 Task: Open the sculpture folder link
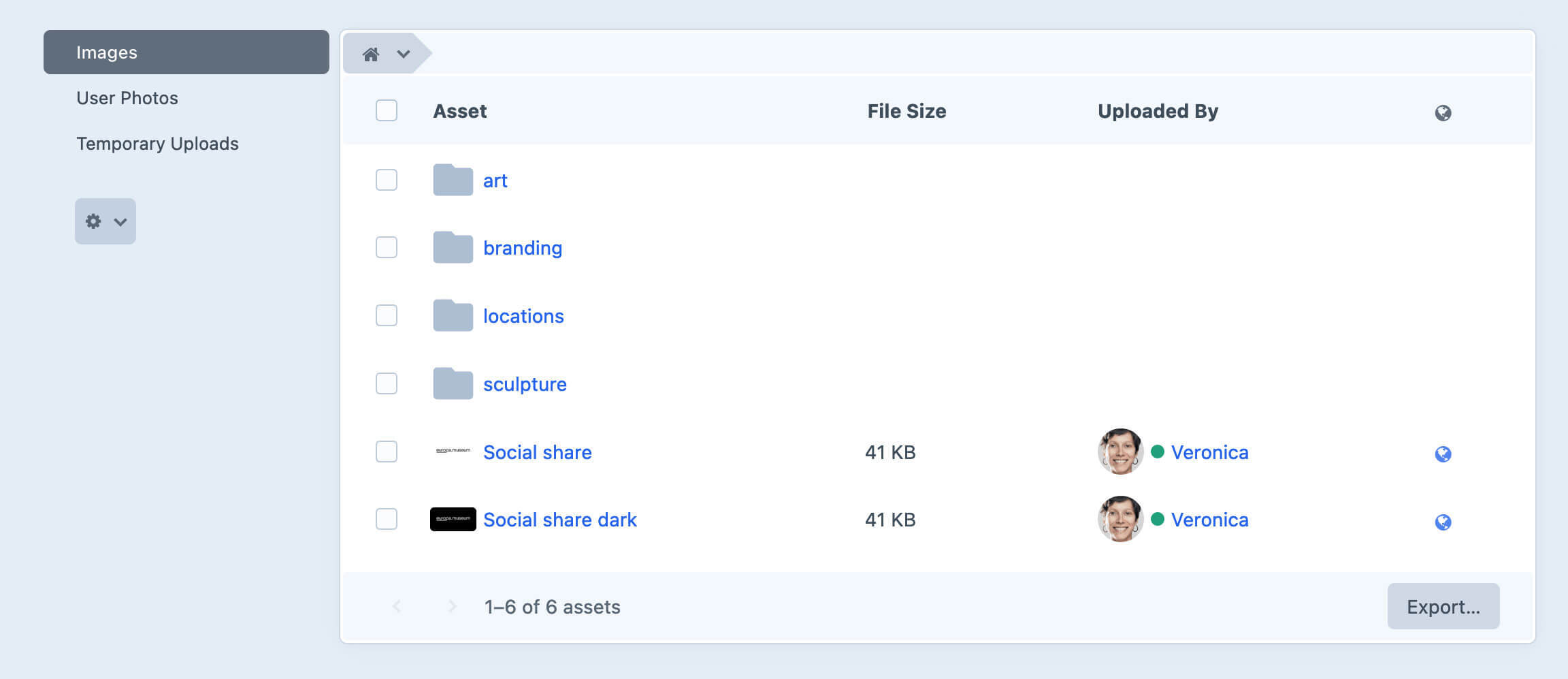[x=525, y=384]
